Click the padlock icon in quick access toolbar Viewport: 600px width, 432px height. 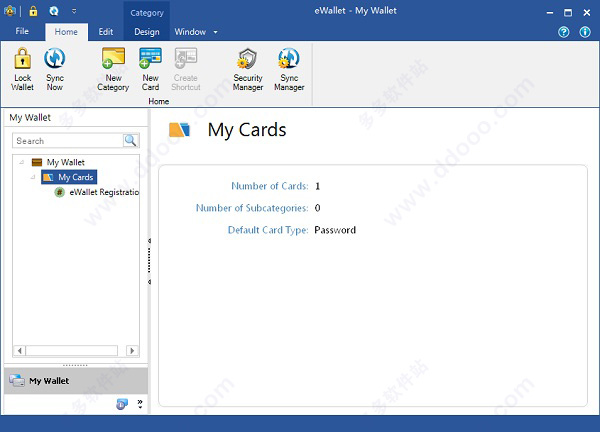click(x=33, y=11)
